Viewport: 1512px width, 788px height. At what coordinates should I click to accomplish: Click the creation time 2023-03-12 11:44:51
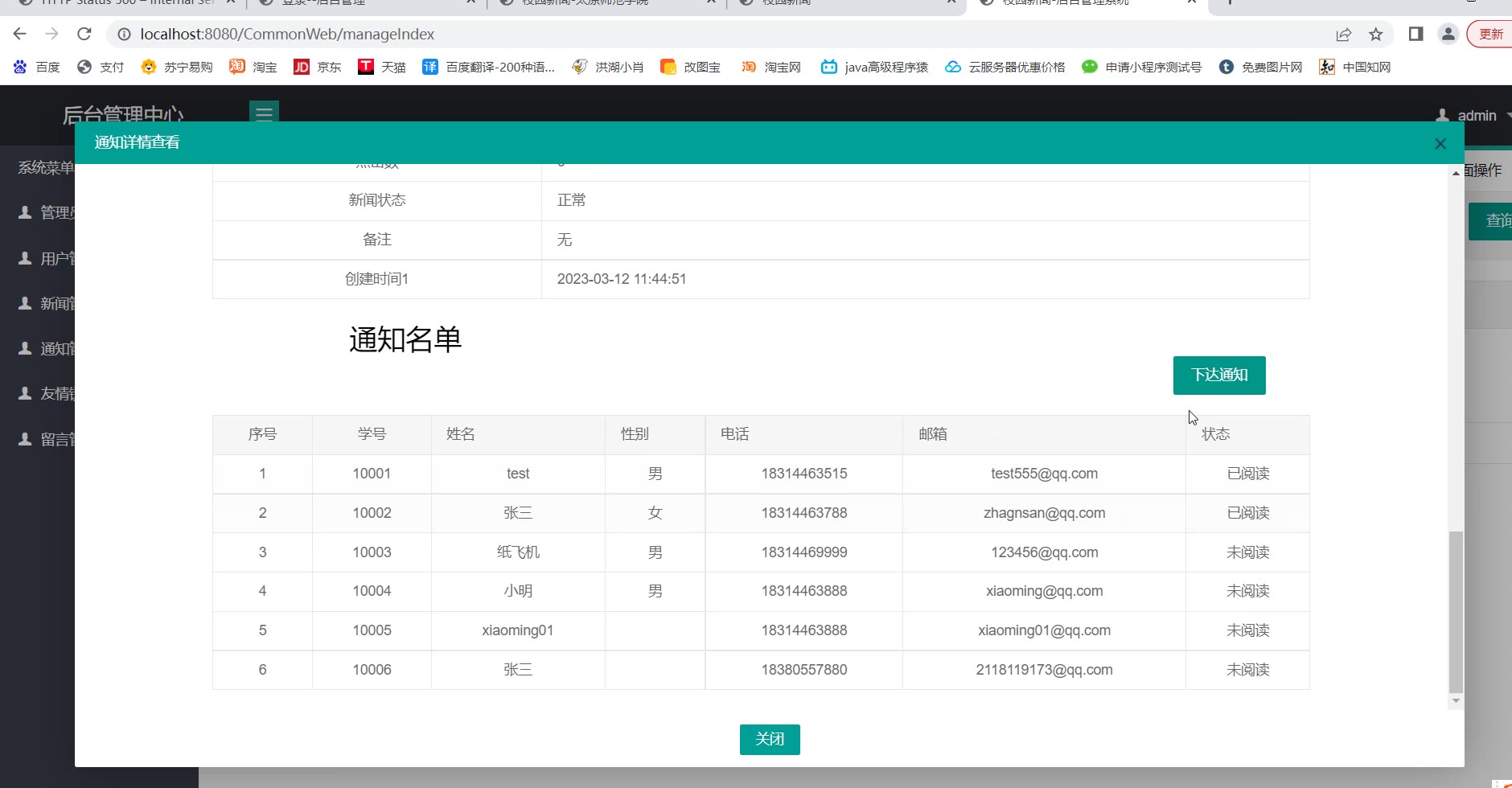pyautogui.click(x=622, y=279)
